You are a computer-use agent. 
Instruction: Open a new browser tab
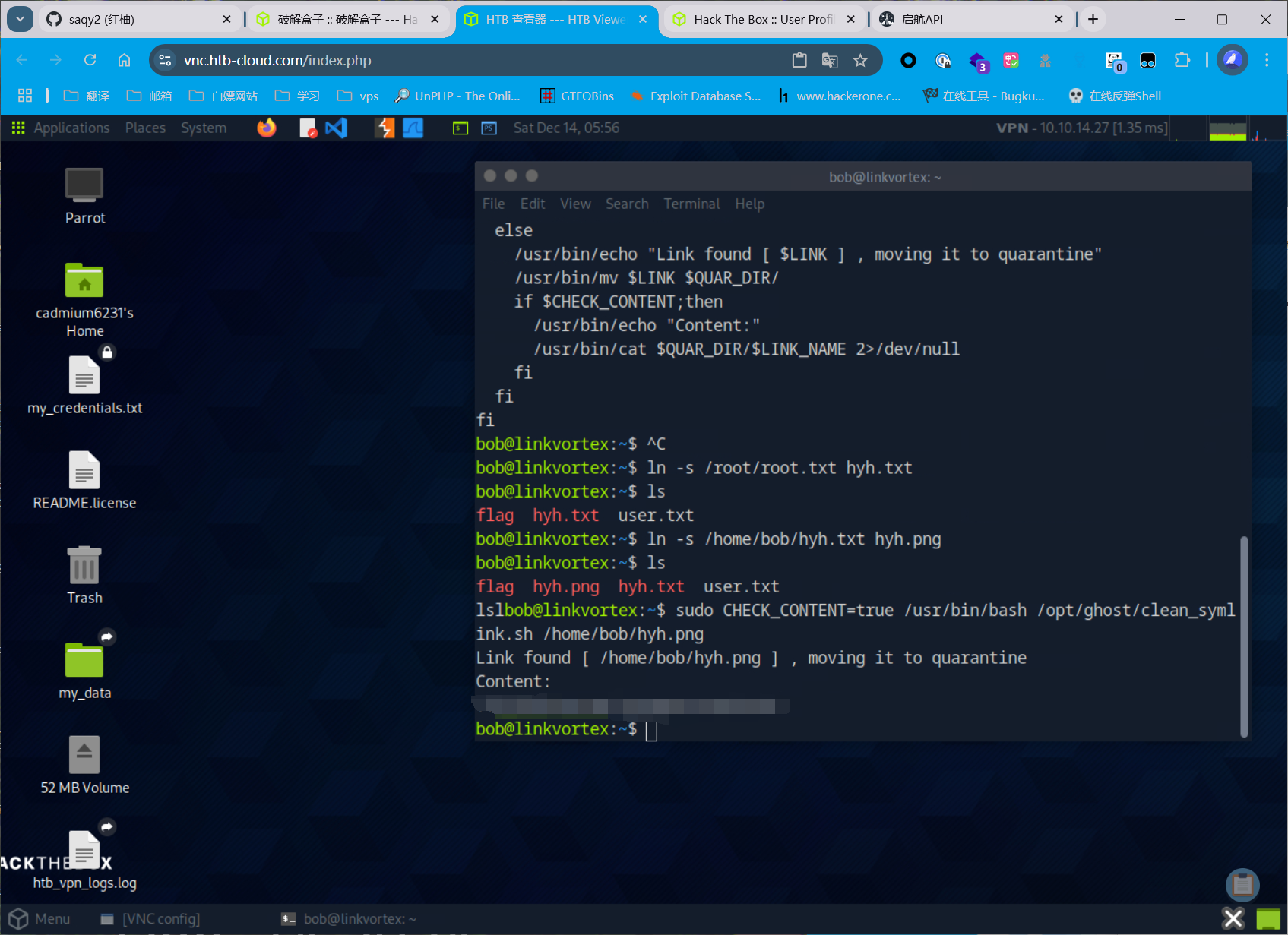point(1093,19)
